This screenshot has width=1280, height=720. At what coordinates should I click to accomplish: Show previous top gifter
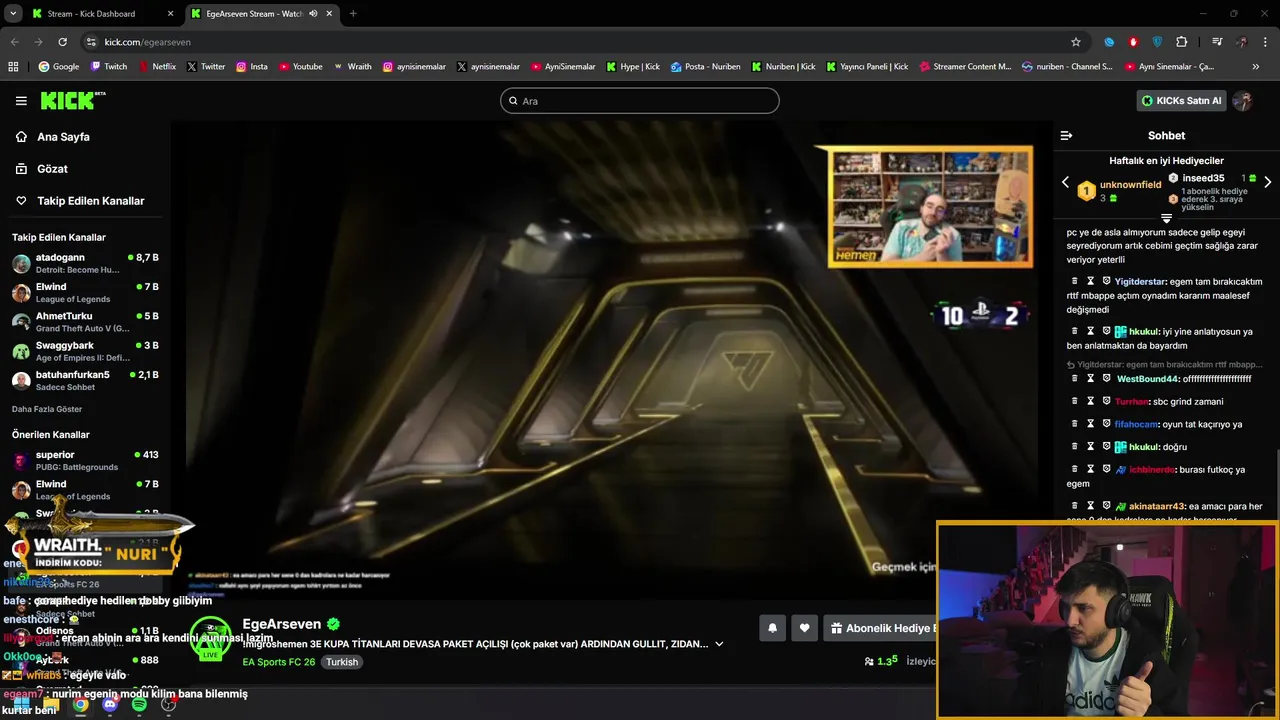[1065, 183]
